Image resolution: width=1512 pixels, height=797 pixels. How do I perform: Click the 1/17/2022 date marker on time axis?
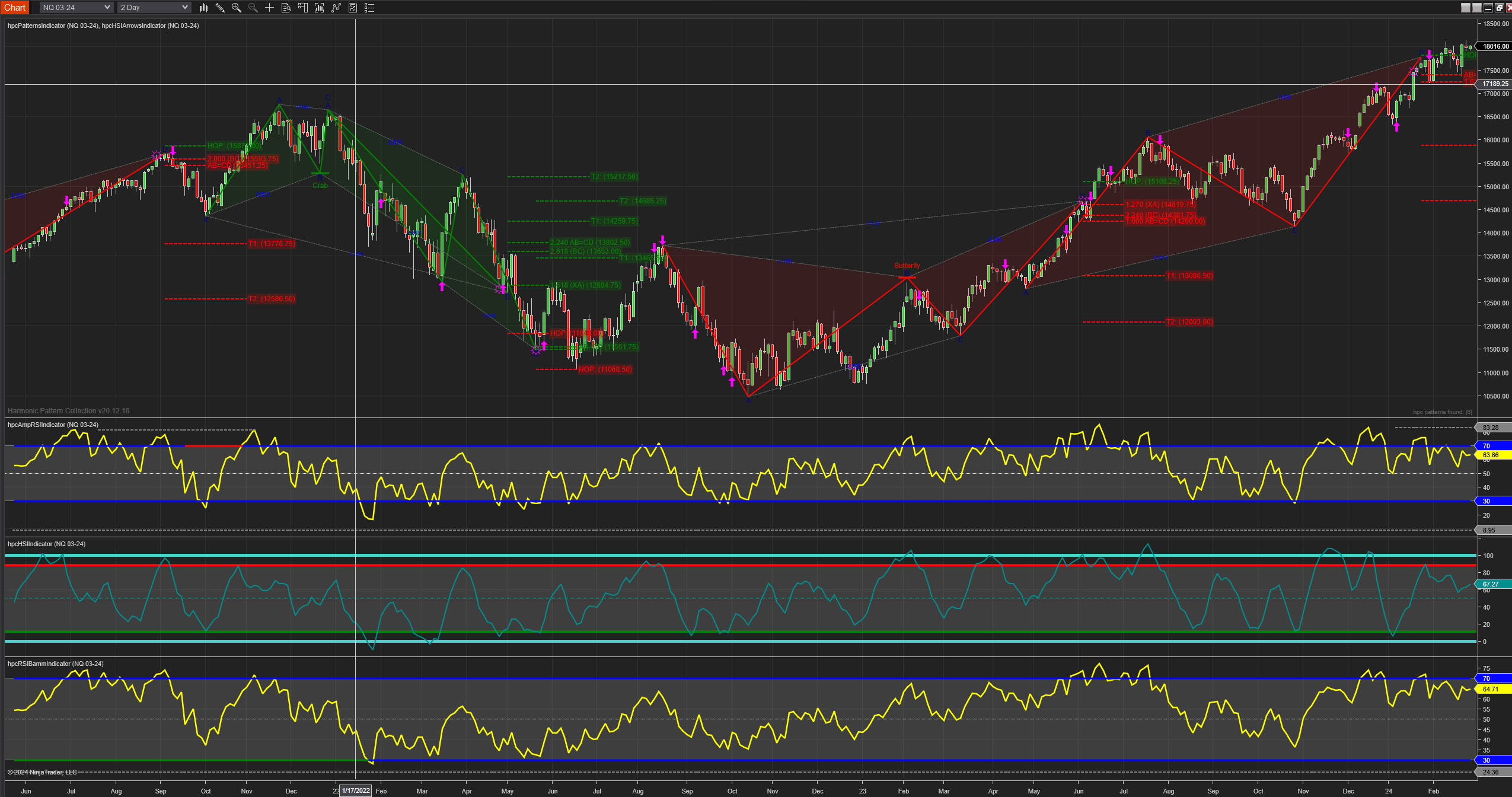(x=356, y=790)
